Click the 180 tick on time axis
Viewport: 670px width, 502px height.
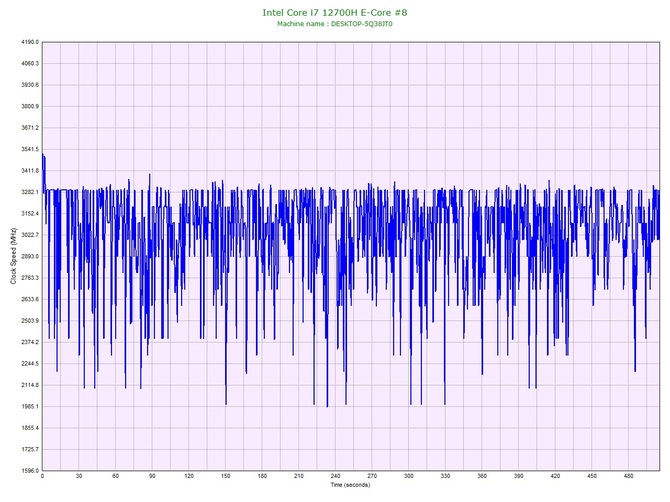262,476
